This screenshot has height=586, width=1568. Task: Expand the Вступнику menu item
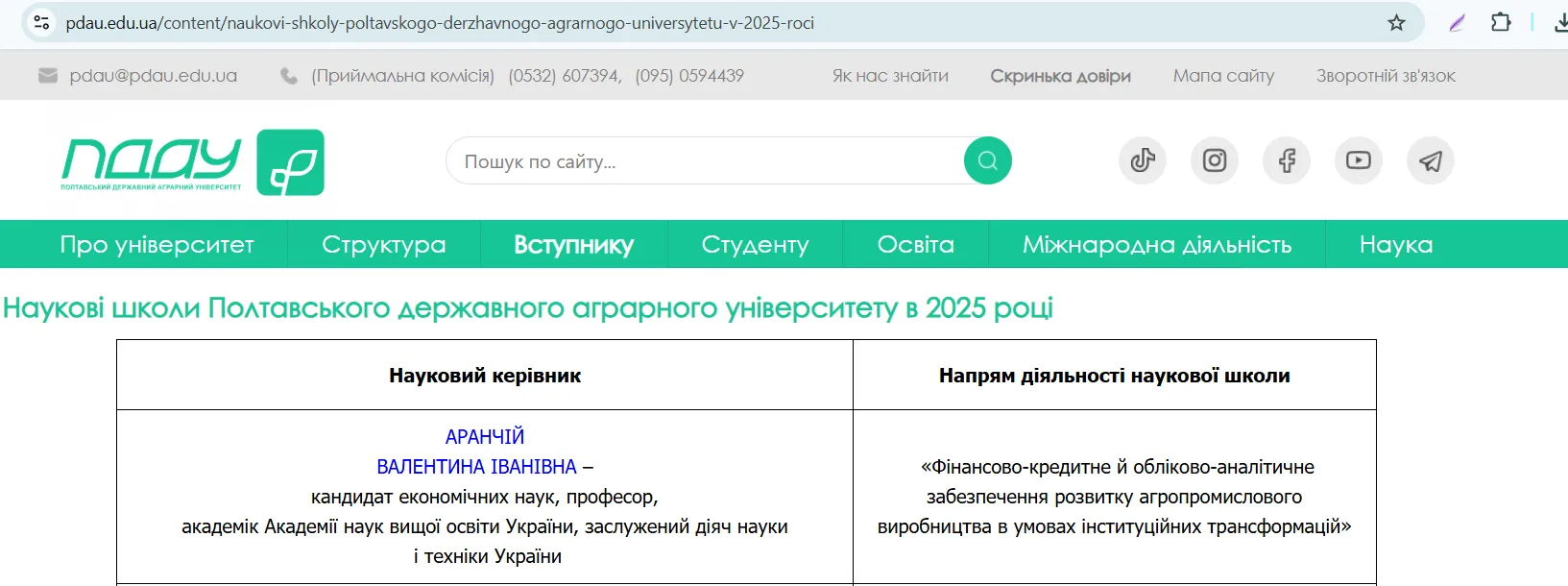[573, 245]
